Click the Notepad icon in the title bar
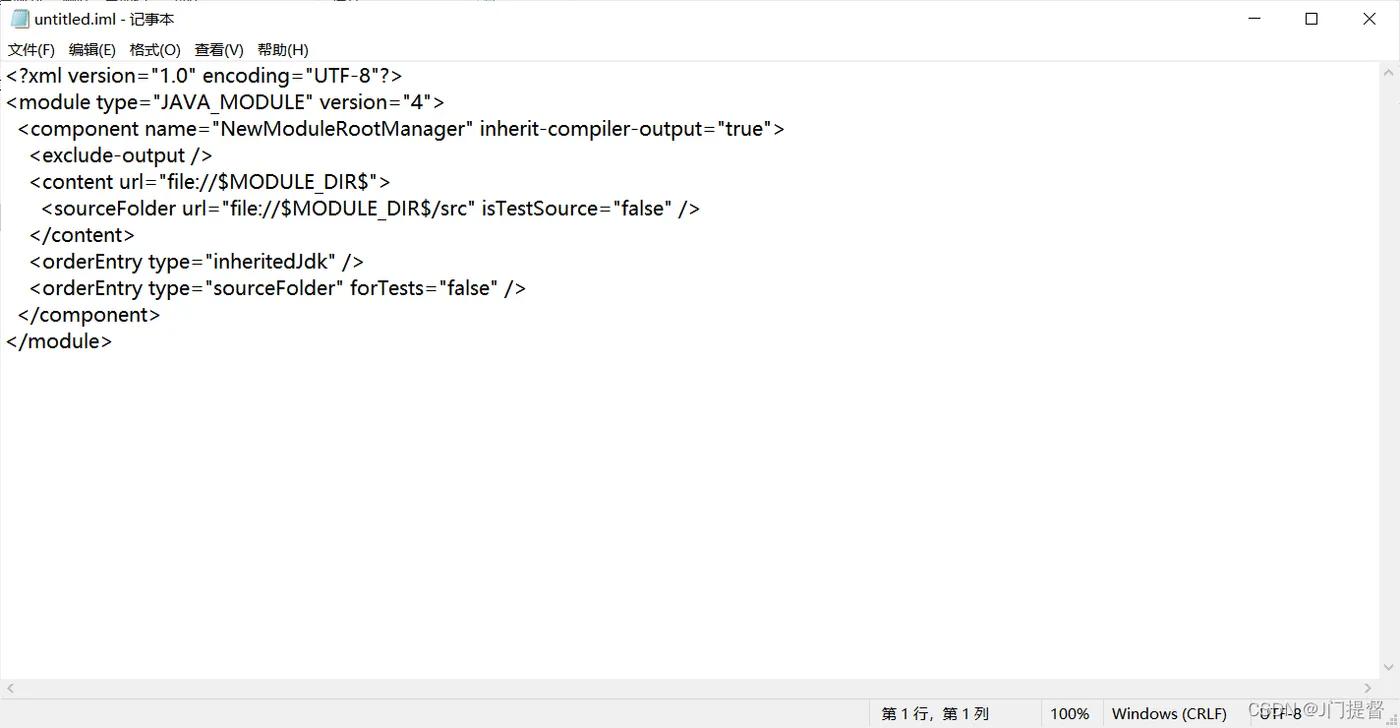 (20, 19)
